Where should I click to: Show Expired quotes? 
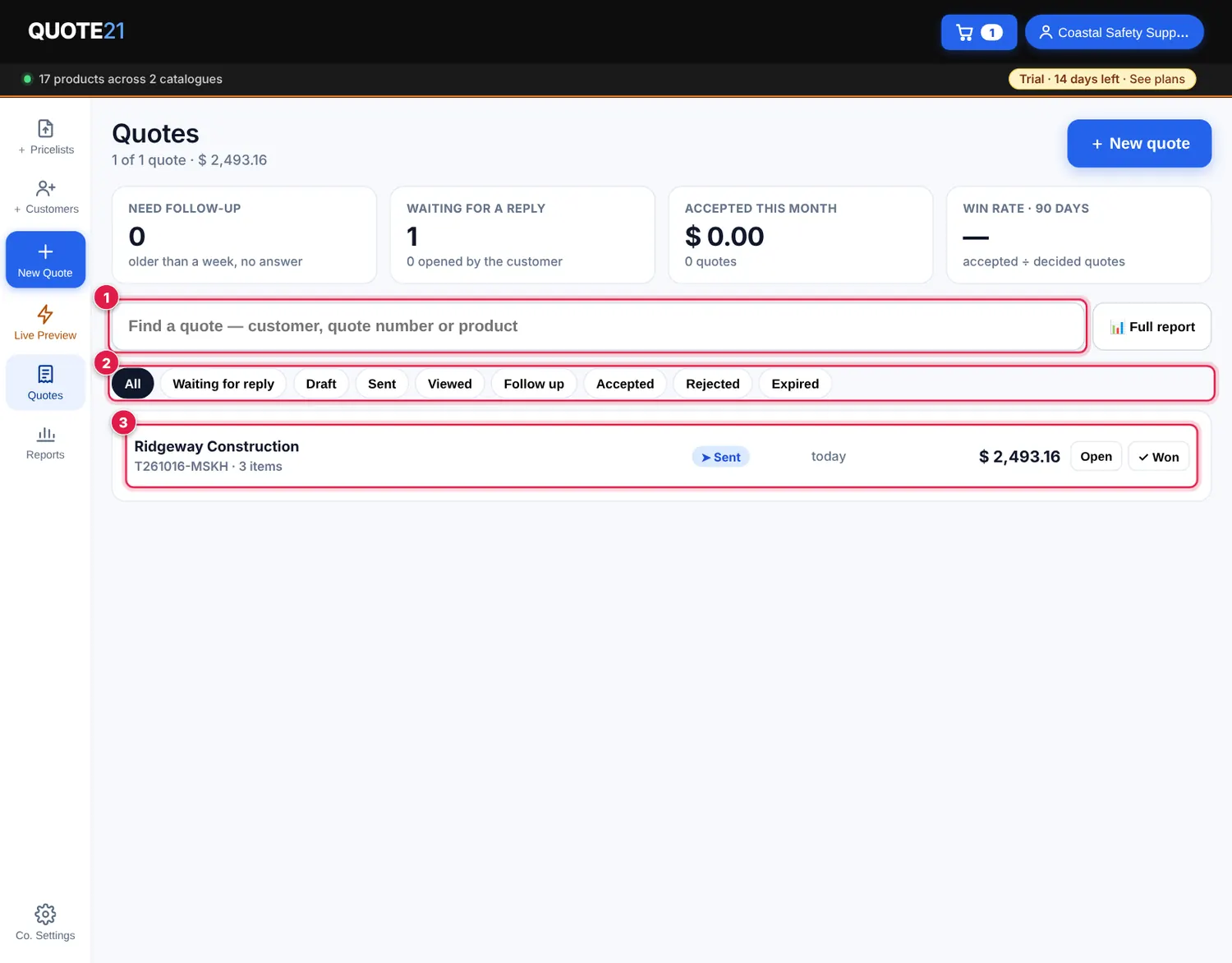[795, 384]
